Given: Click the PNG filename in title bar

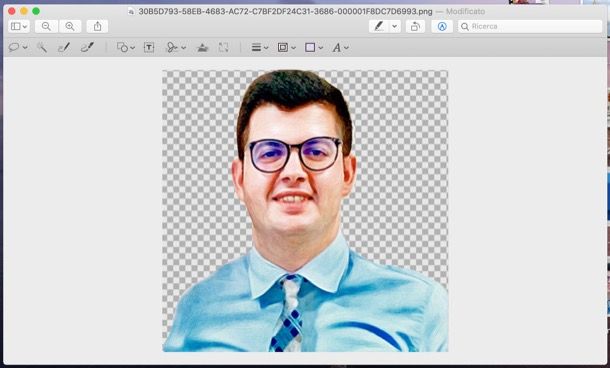Looking at the screenshot, I should click(285, 12).
